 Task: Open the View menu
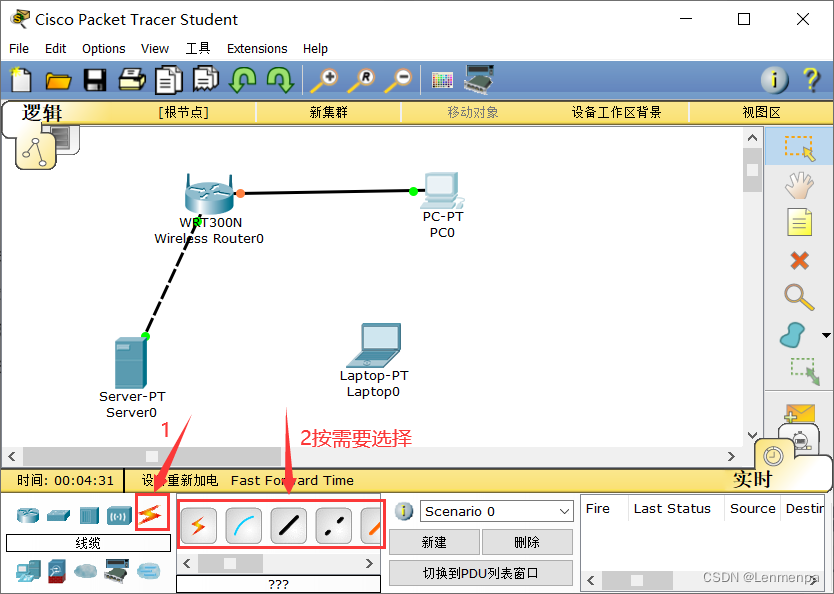[x=155, y=48]
